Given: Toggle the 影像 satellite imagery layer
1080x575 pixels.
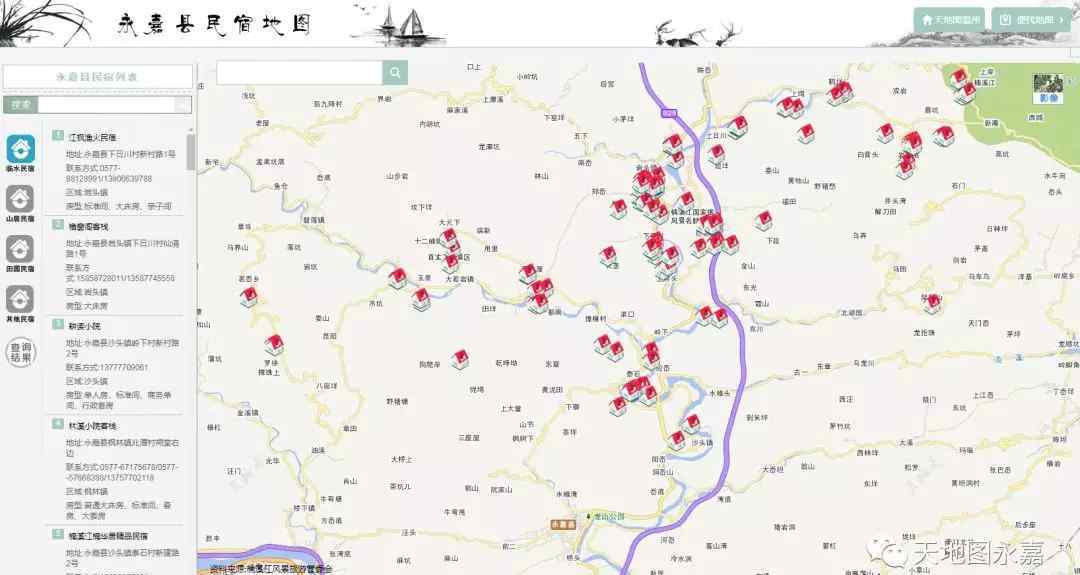Looking at the screenshot, I should point(1048,89).
